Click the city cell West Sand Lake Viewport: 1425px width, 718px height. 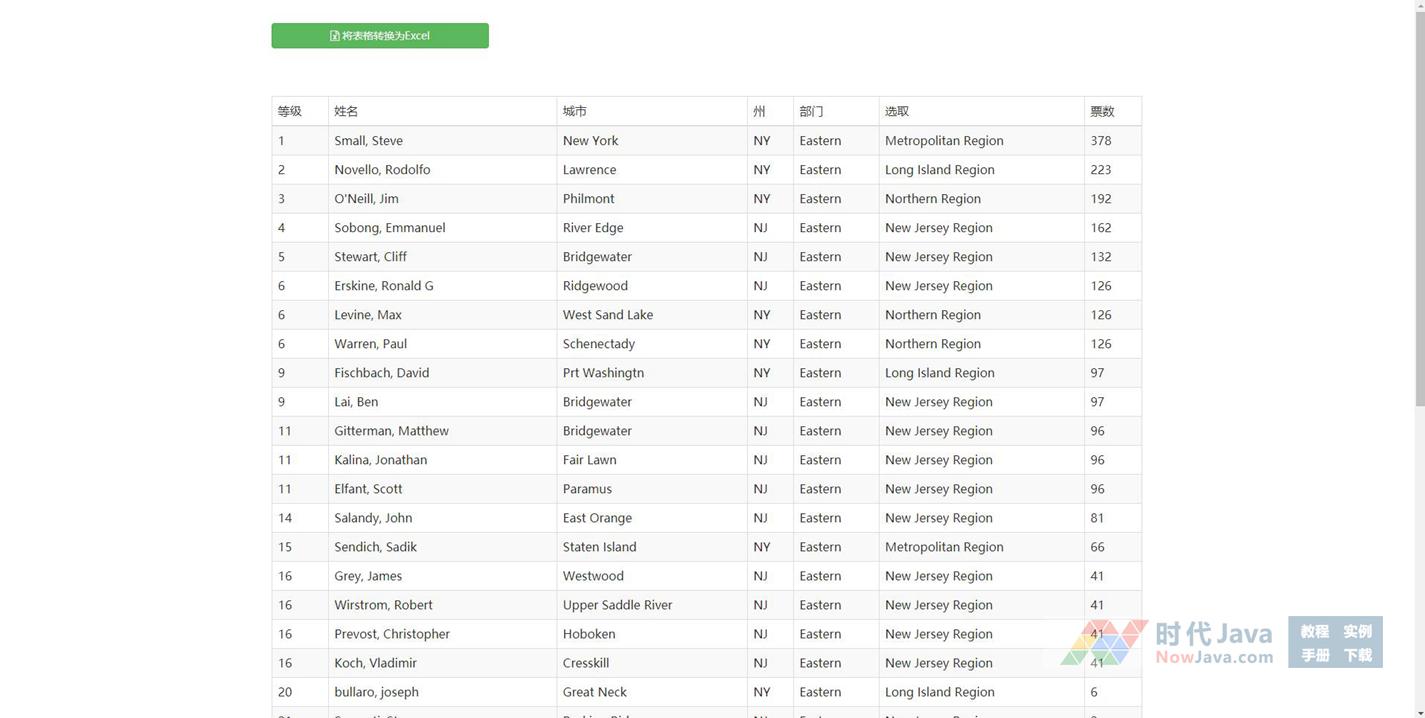click(652, 315)
